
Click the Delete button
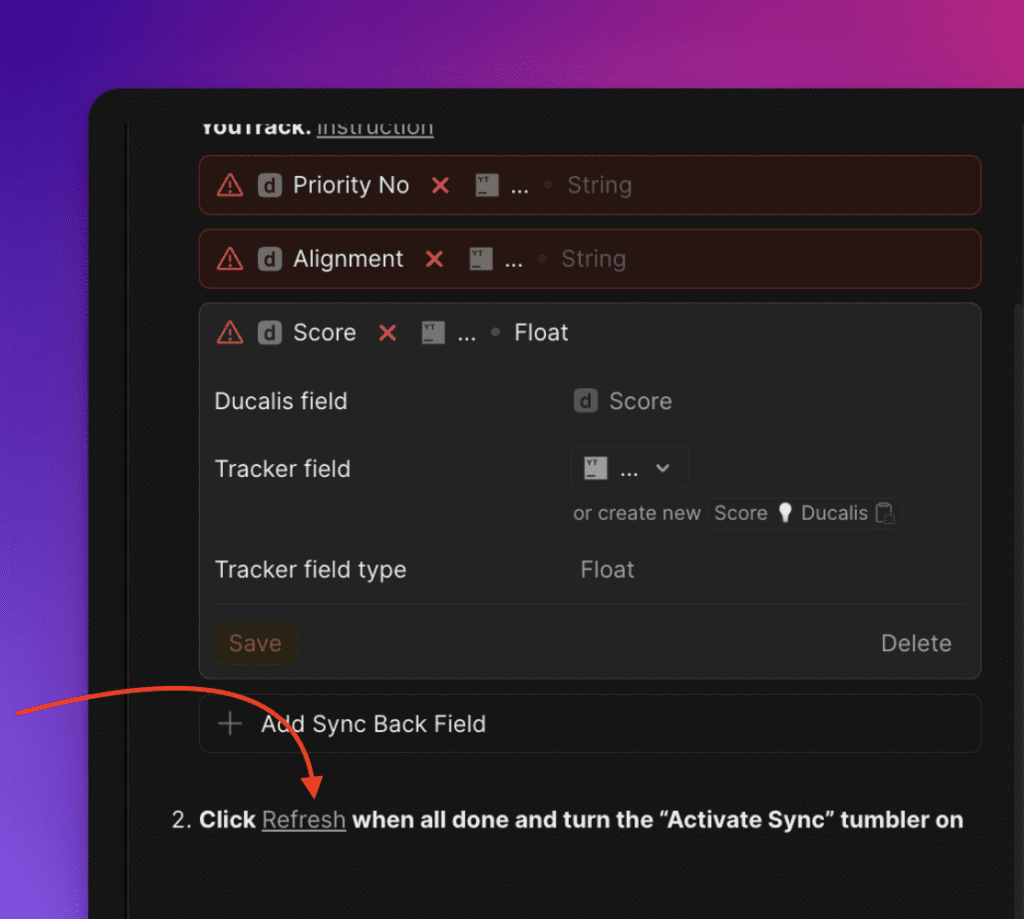click(x=916, y=643)
